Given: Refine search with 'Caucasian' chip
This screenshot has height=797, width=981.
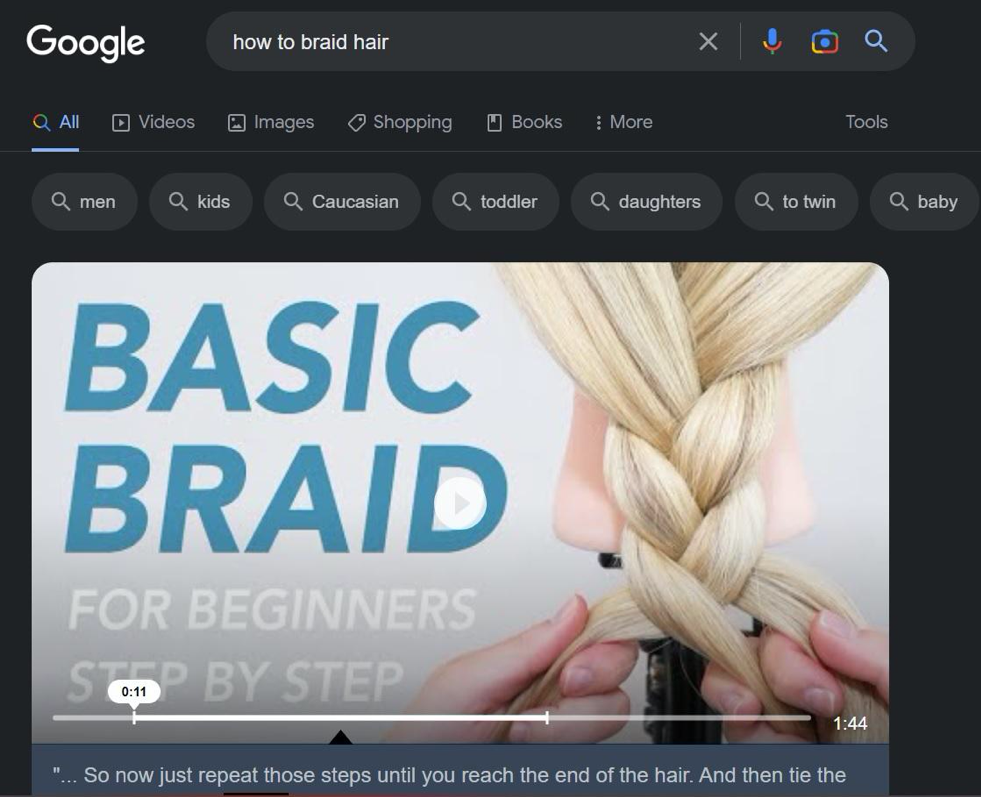Looking at the screenshot, I should [x=342, y=201].
